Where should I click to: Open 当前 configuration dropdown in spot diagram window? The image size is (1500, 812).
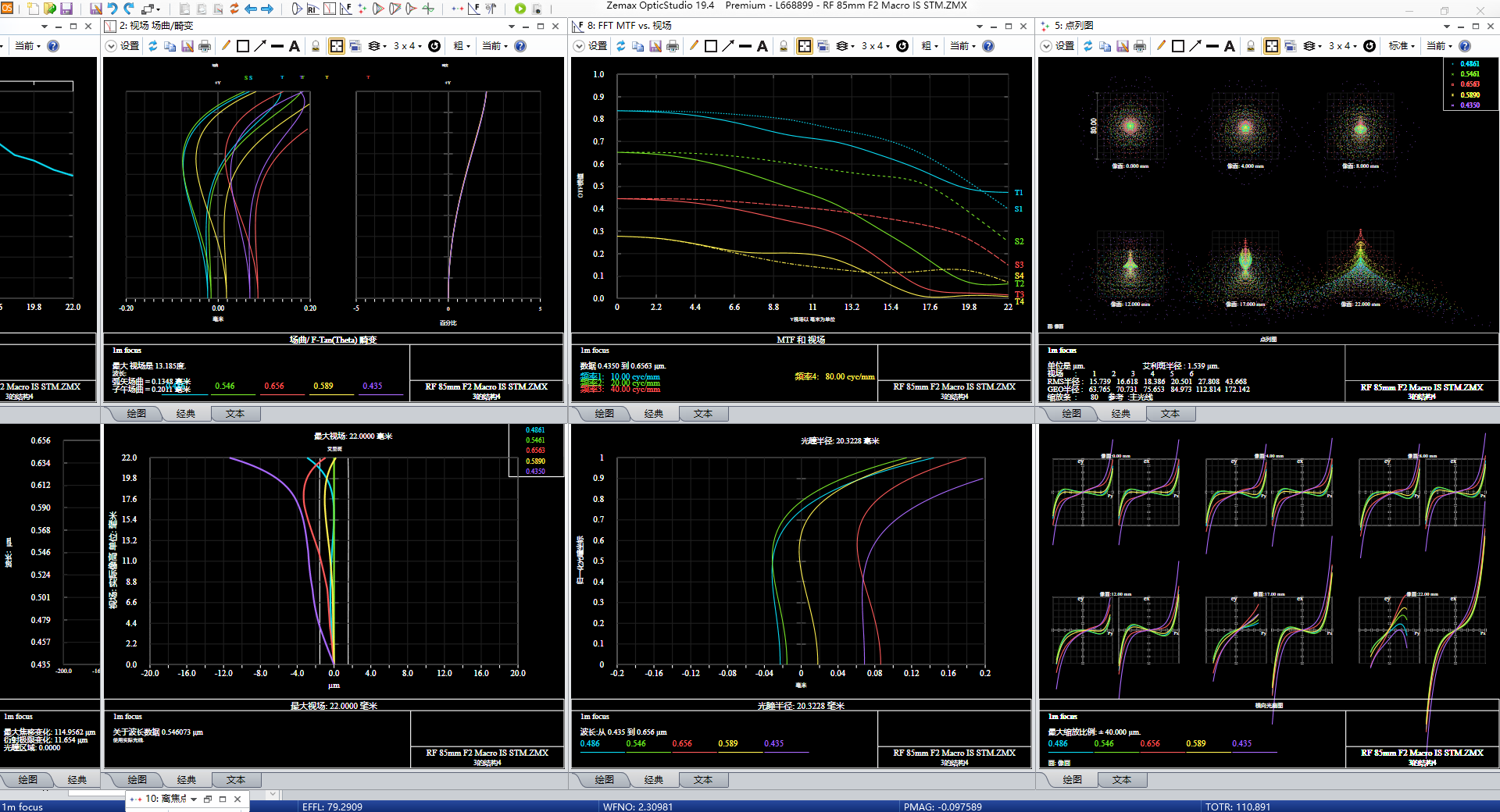coord(1437,46)
